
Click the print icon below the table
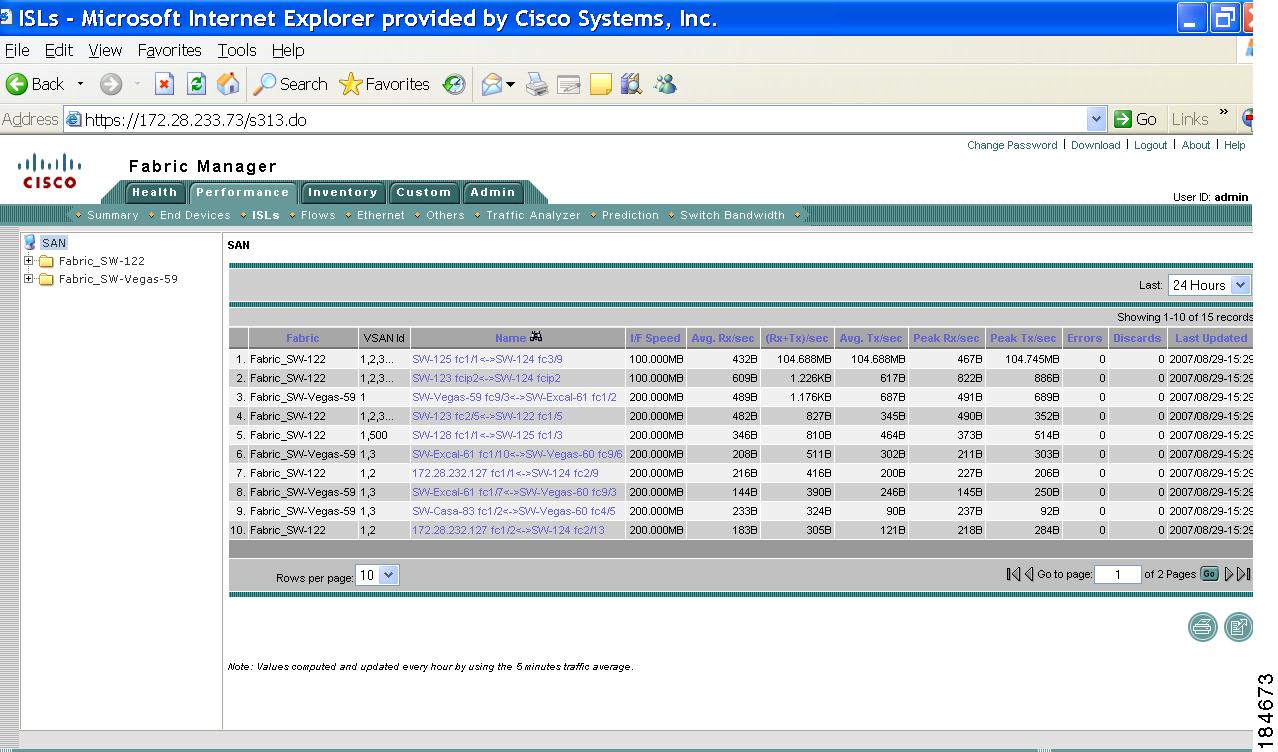coord(1202,627)
